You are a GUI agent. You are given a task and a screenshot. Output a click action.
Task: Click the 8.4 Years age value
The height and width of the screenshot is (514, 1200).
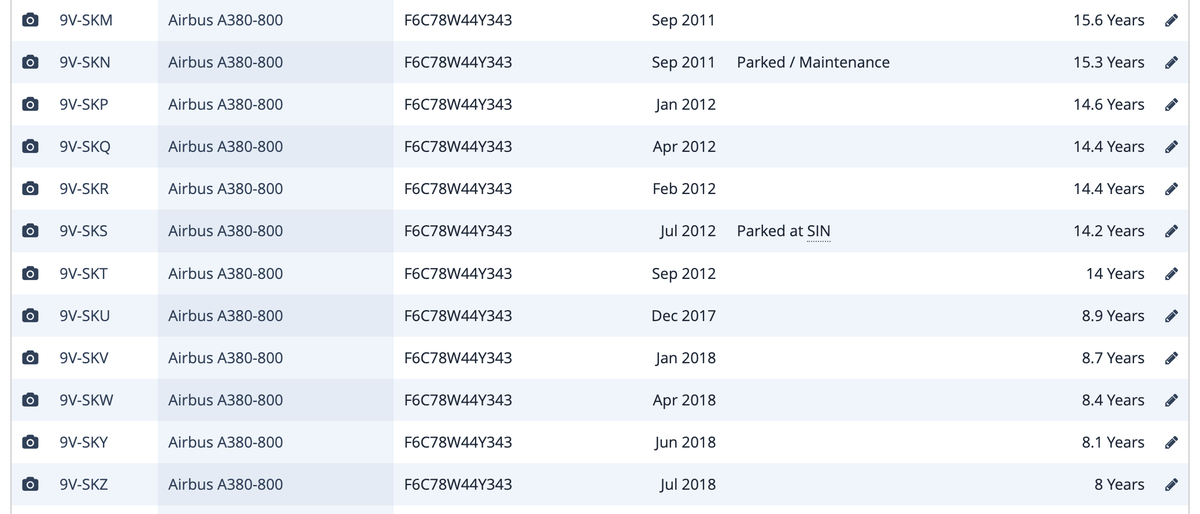point(1113,400)
